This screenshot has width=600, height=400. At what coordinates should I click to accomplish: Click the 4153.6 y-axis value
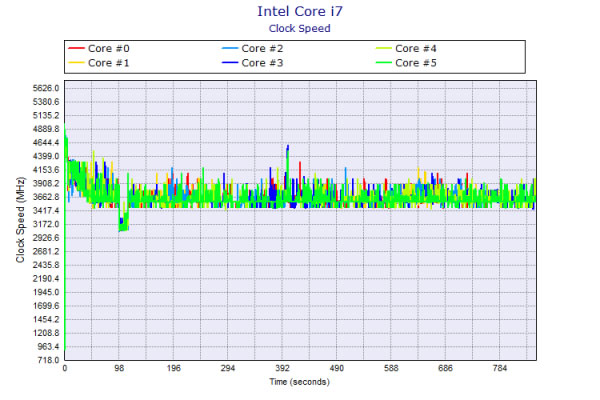[x=46, y=170]
